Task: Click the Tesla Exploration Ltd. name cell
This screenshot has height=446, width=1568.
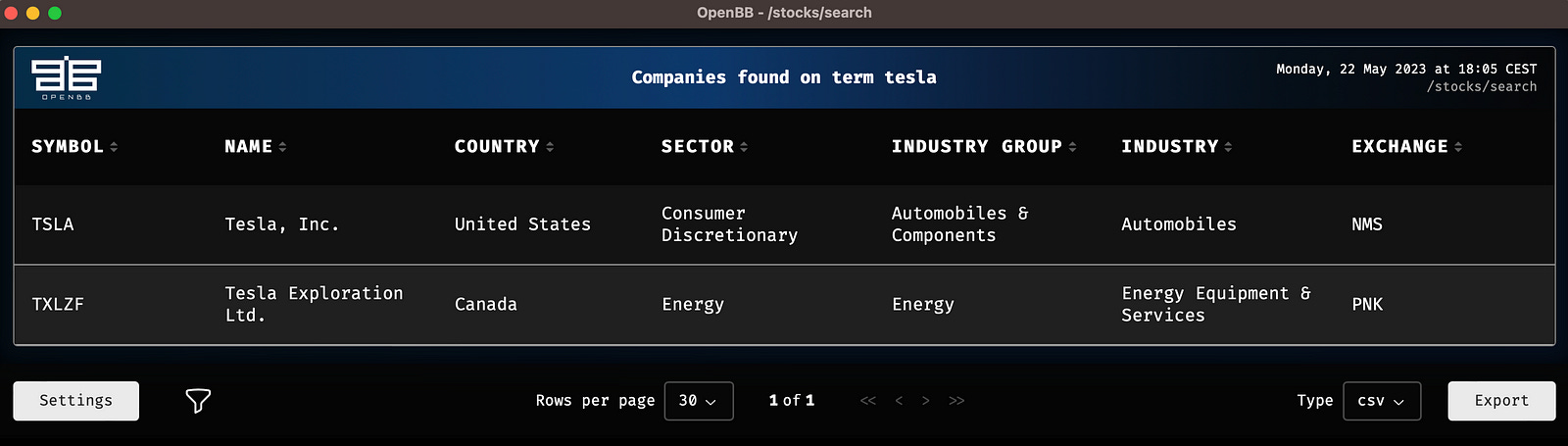Action: [x=314, y=304]
